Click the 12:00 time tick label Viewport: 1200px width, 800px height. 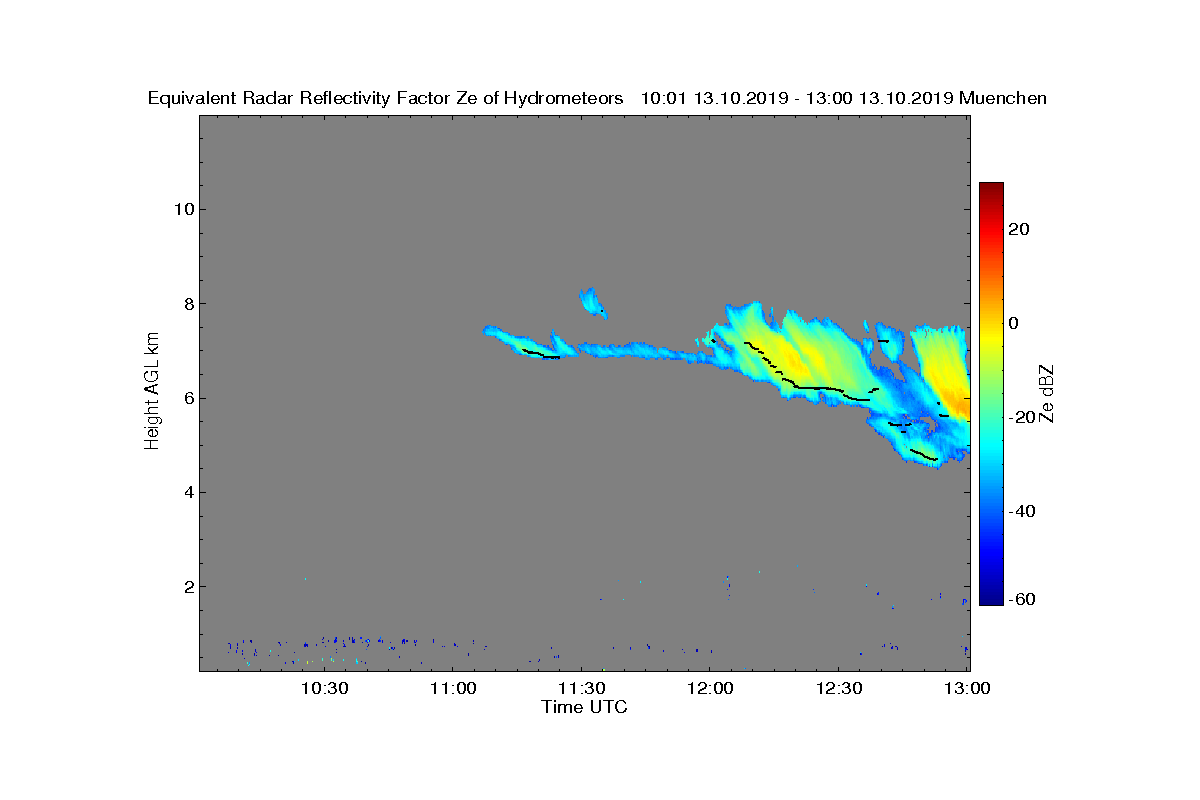coord(710,688)
